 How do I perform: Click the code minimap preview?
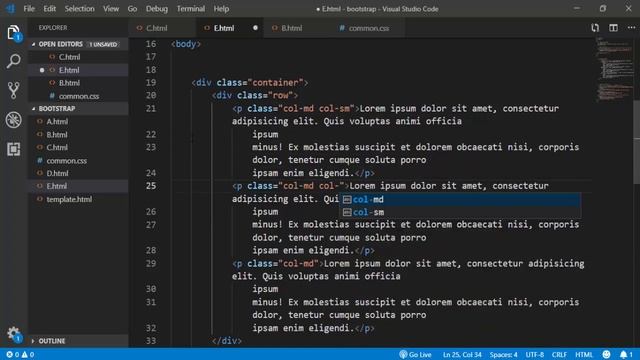click(614, 69)
